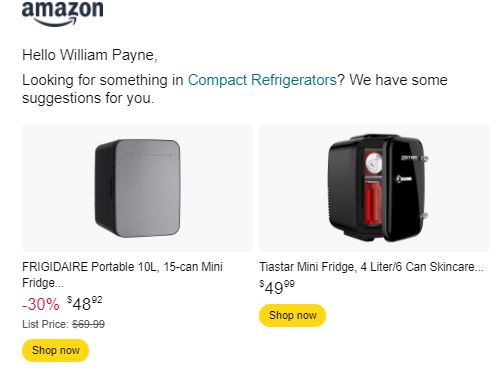Click Shop now under the Tiastar fridge

click(x=292, y=315)
